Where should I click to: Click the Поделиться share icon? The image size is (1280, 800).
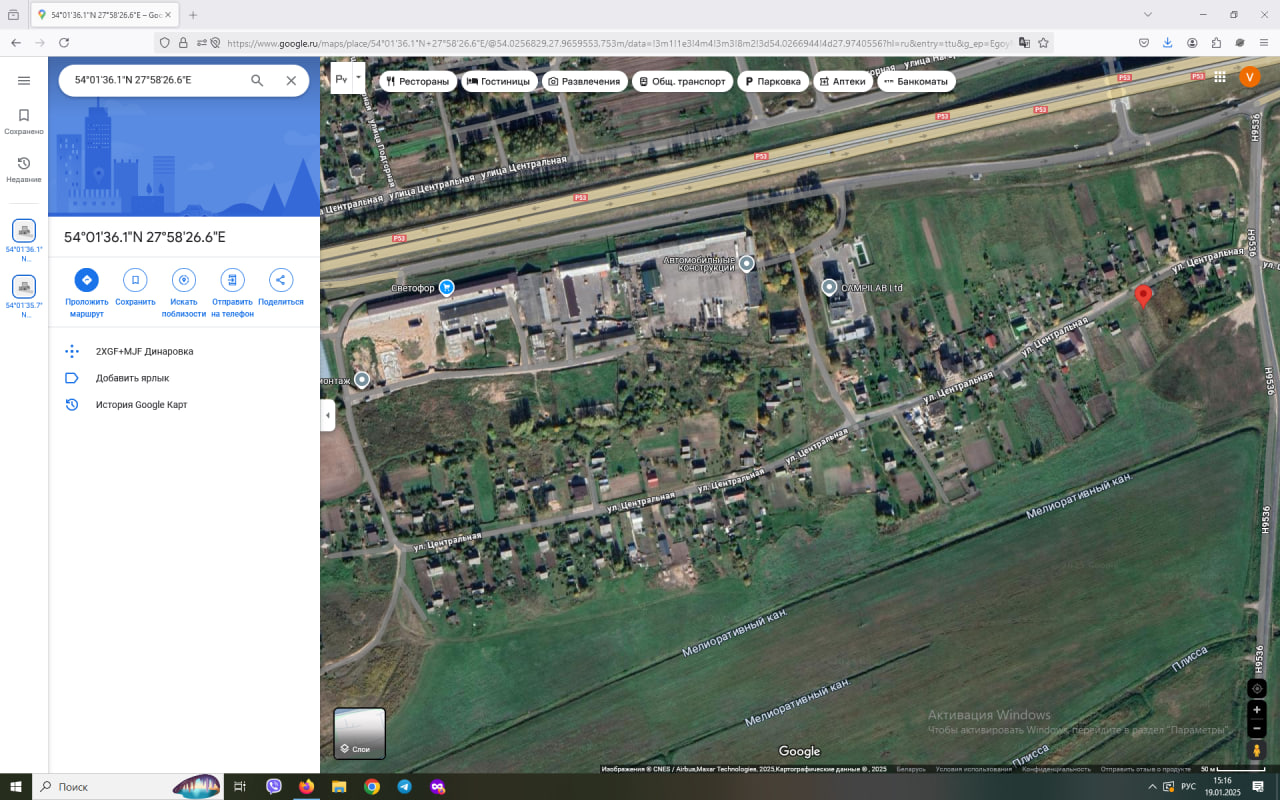coord(280,280)
